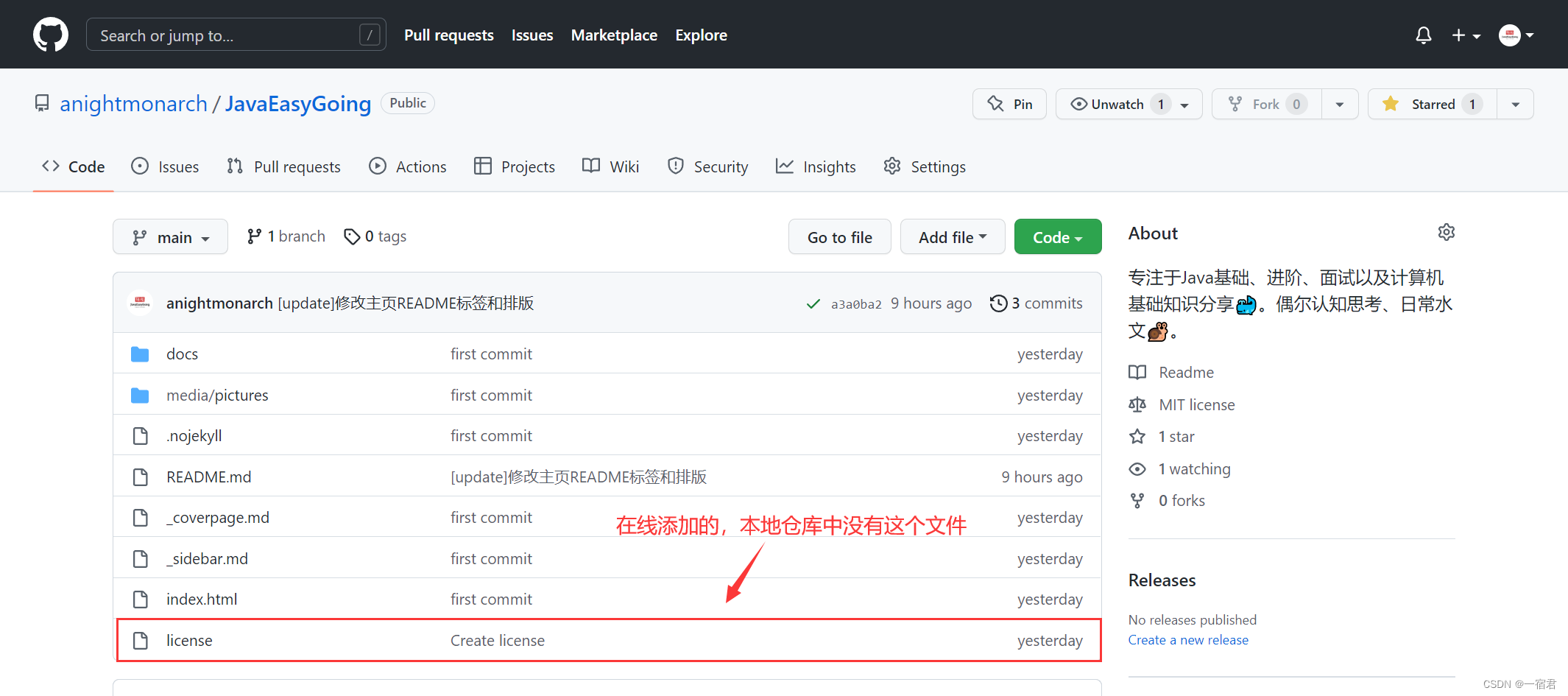Click the repository icon beside the owner name
1568x696 pixels.
click(x=42, y=103)
